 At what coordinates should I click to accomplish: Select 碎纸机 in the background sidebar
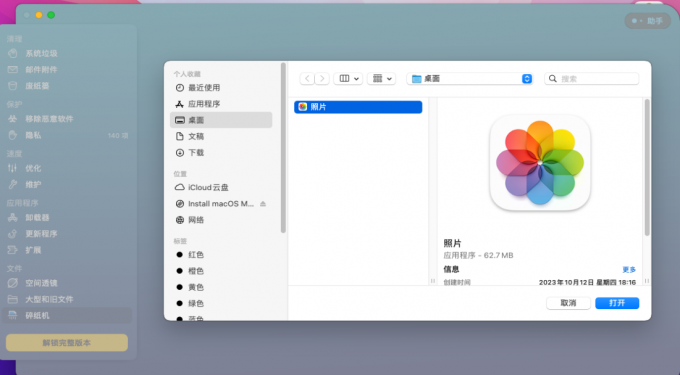pos(67,316)
